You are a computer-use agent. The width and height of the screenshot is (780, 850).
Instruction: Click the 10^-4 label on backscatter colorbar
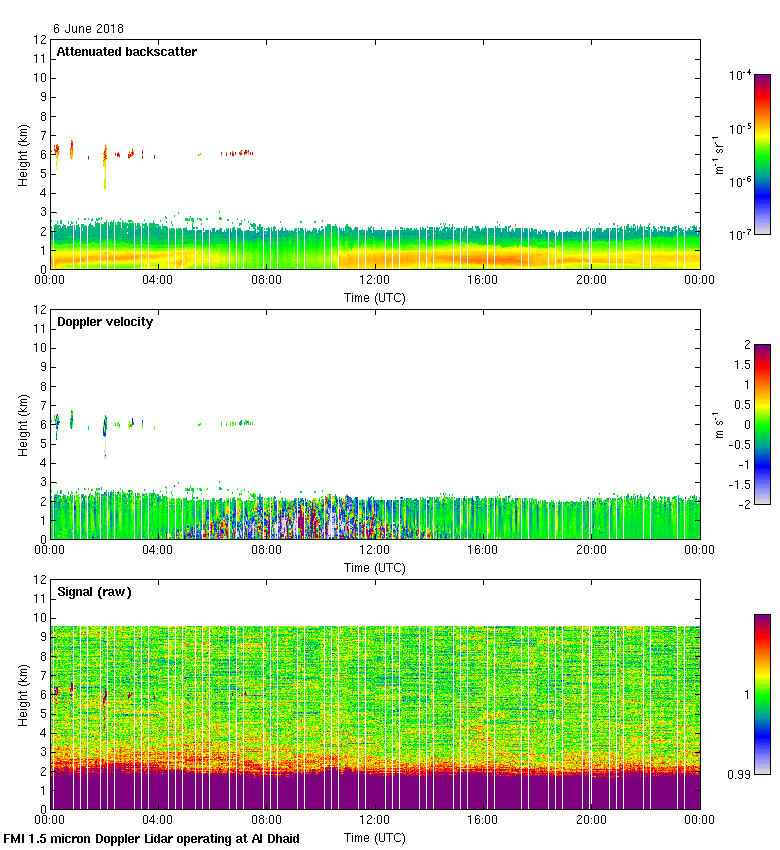(x=740, y=75)
